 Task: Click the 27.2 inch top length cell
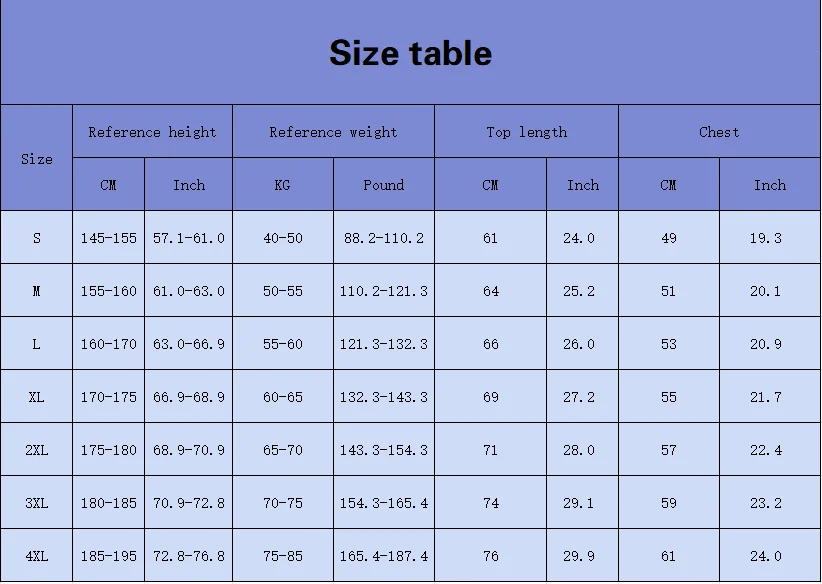(579, 397)
